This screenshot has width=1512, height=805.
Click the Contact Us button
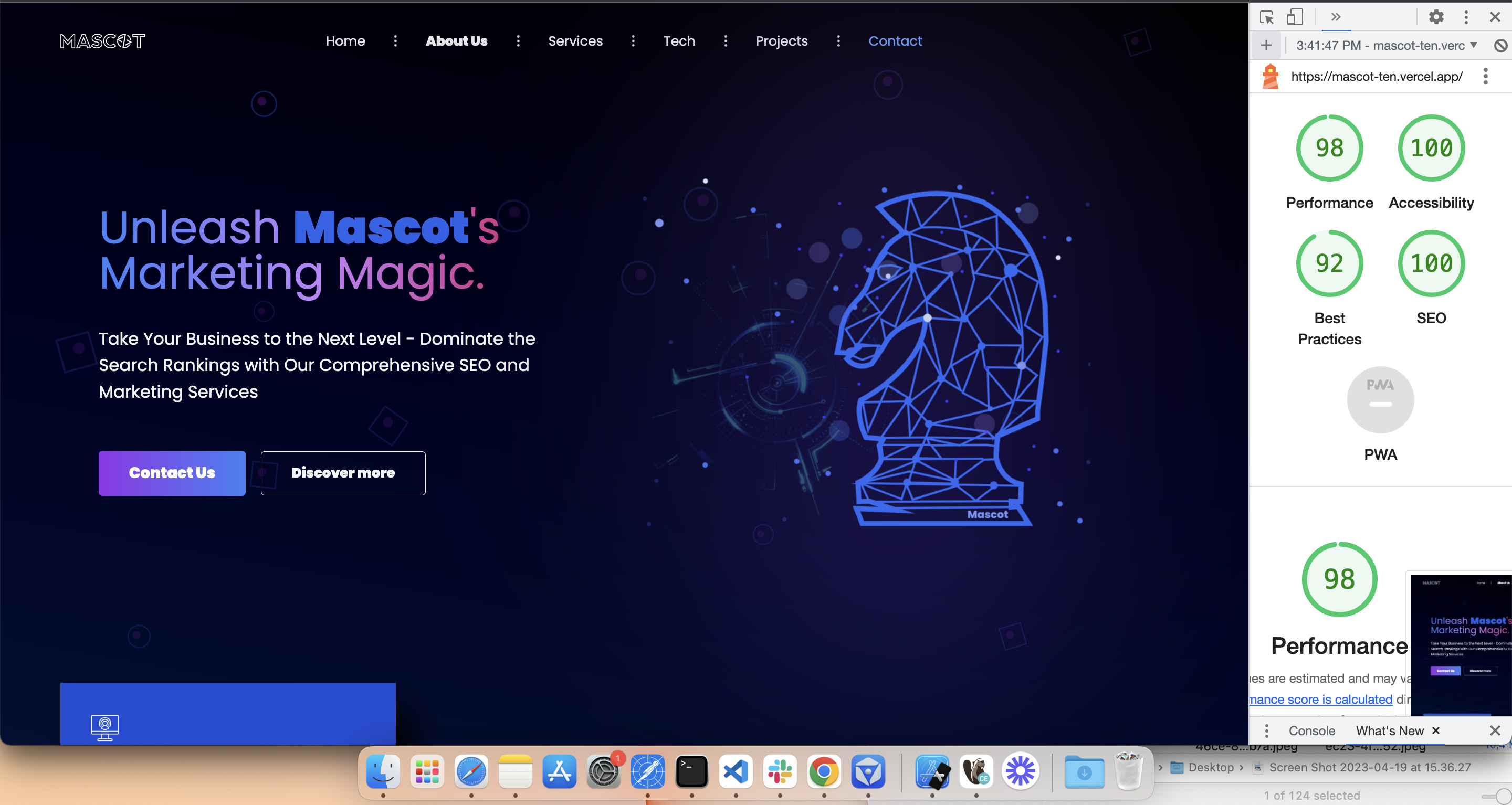(x=171, y=472)
